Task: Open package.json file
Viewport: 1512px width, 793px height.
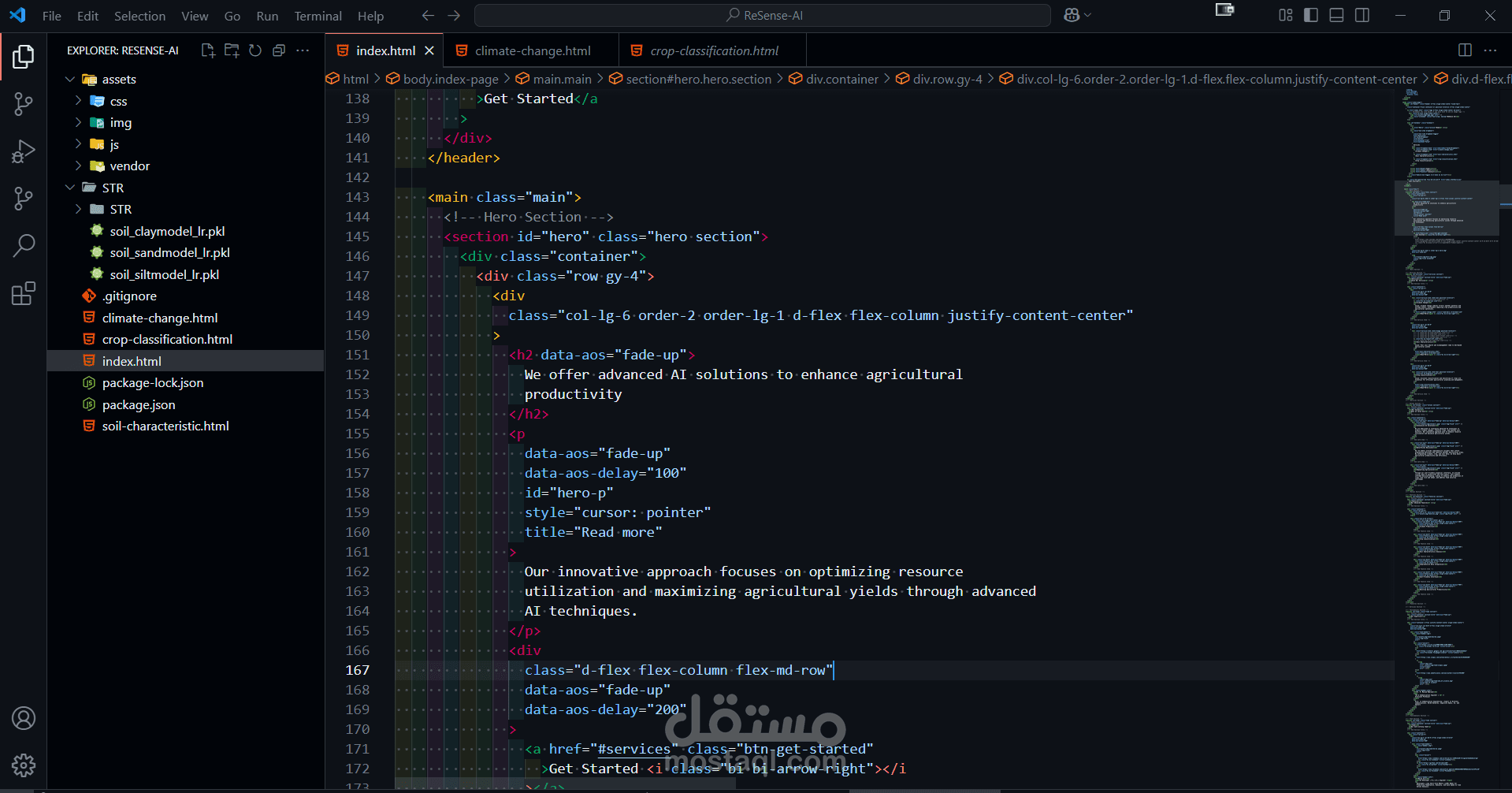Action: pos(139,404)
